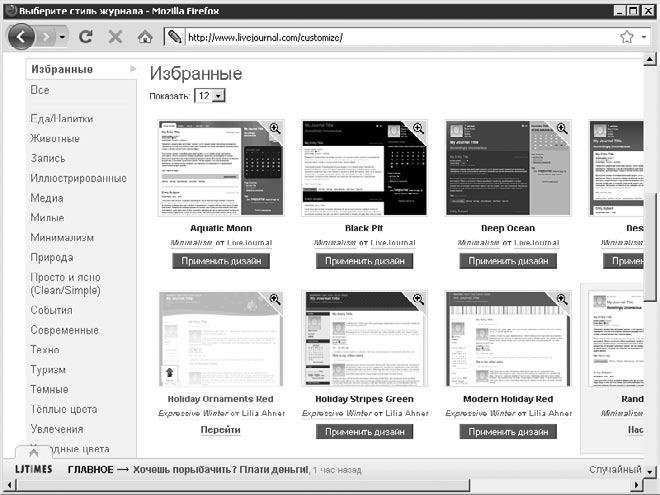Enlarge Holiday Stripes Green preview via magnifier
The width and height of the screenshot is (660, 495).
(419, 299)
